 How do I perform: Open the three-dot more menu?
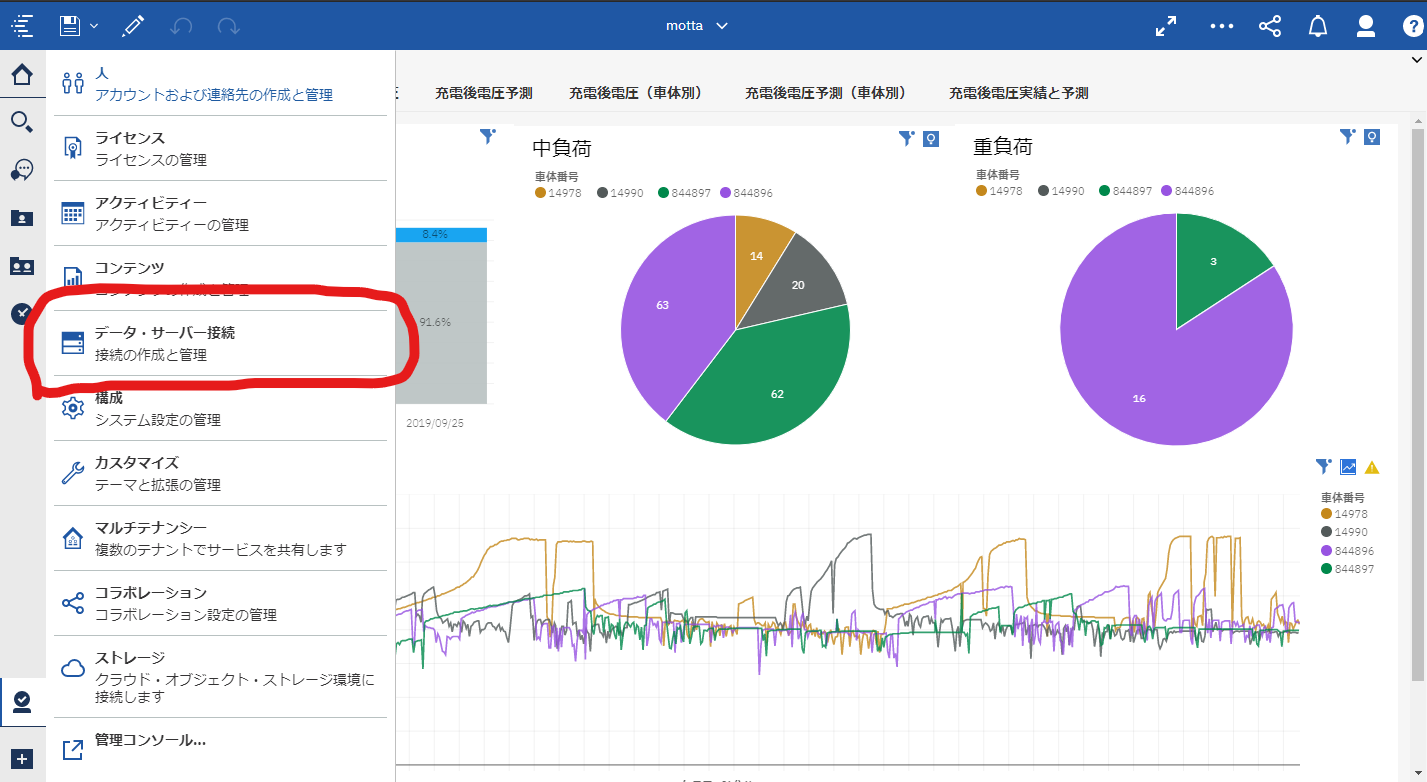(x=1222, y=26)
